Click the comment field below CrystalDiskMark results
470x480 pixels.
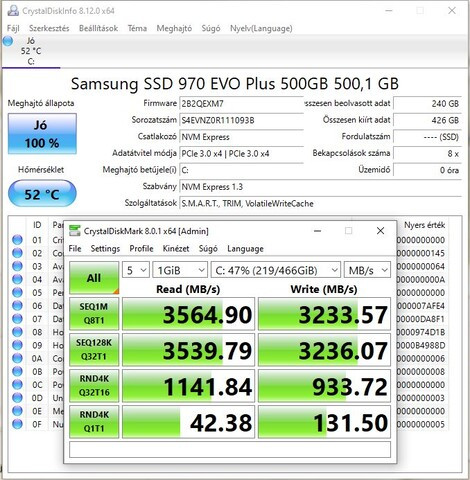(230, 450)
